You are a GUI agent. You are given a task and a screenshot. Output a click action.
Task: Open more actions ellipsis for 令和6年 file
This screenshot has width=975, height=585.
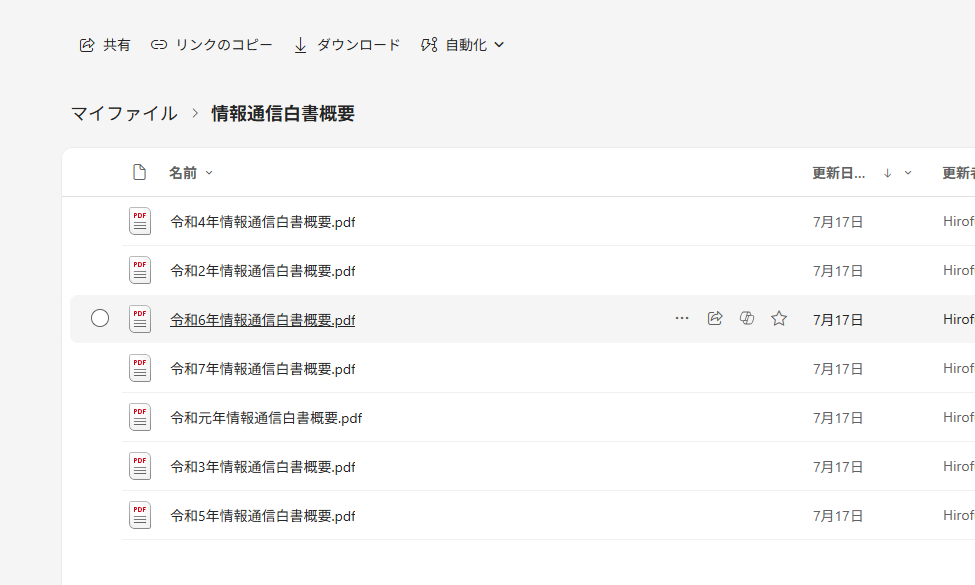(682, 319)
